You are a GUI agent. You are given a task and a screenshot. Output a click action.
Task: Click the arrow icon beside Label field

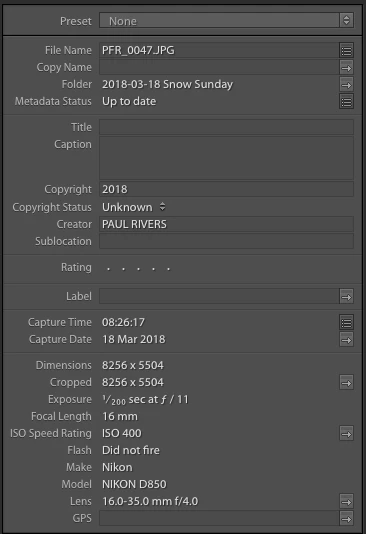346,296
